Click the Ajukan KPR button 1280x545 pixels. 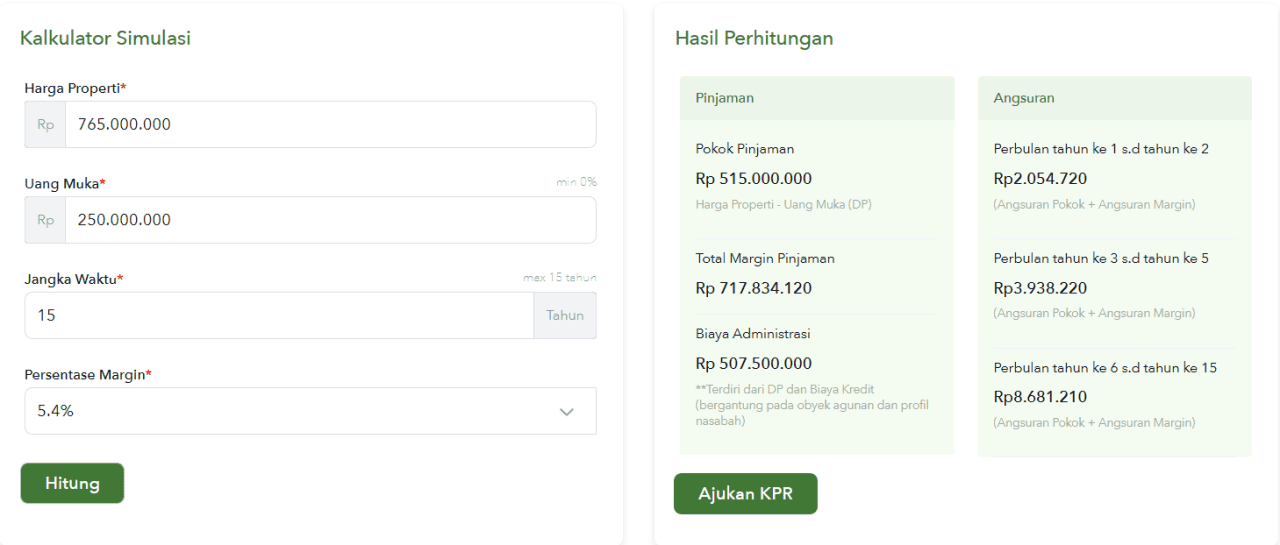[745, 494]
